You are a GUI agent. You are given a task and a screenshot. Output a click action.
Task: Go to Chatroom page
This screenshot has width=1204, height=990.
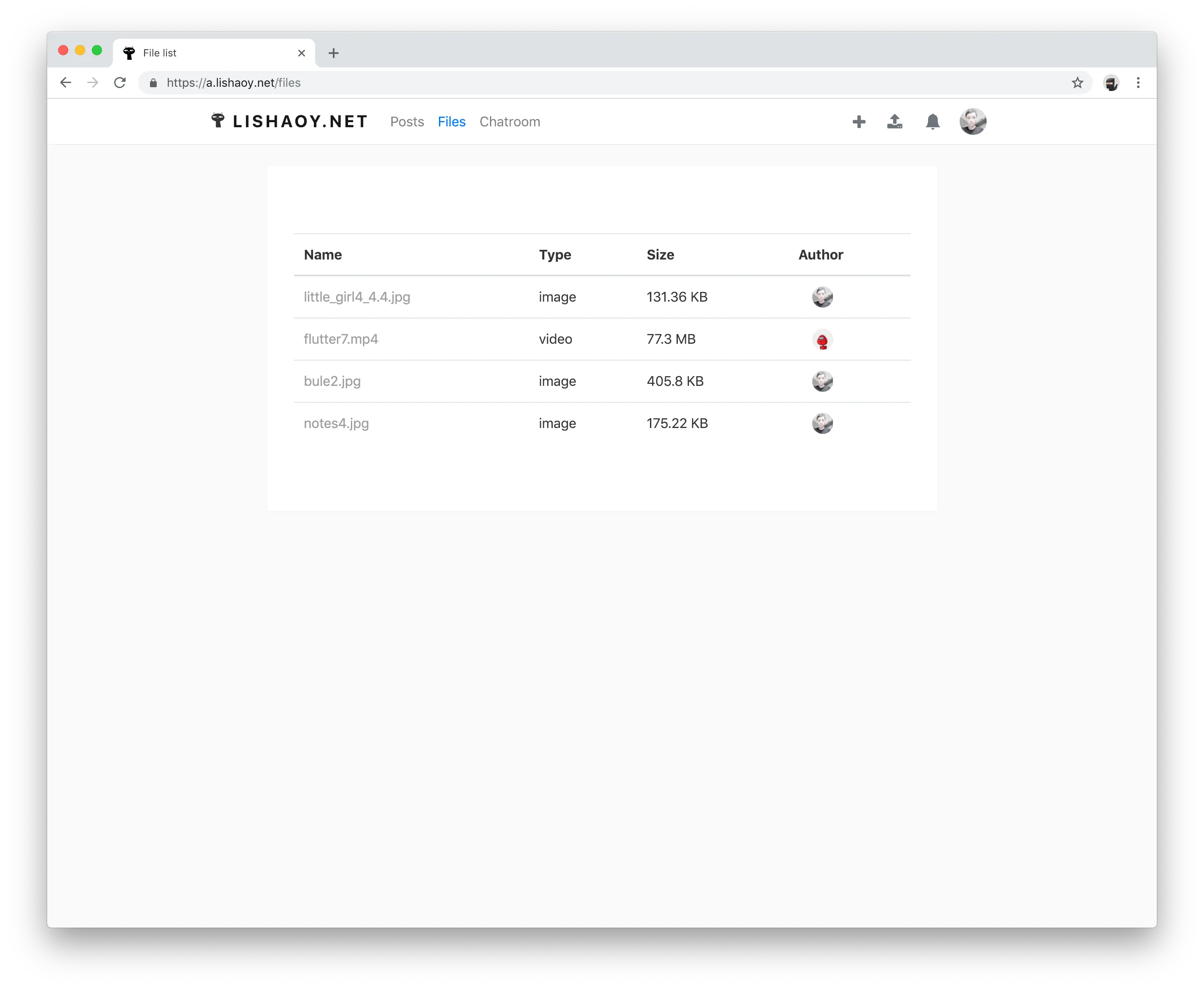509,121
